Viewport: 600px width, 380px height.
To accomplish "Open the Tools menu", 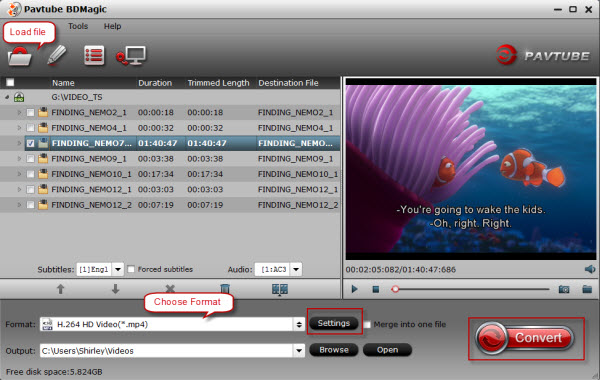I will tap(78, 26).
